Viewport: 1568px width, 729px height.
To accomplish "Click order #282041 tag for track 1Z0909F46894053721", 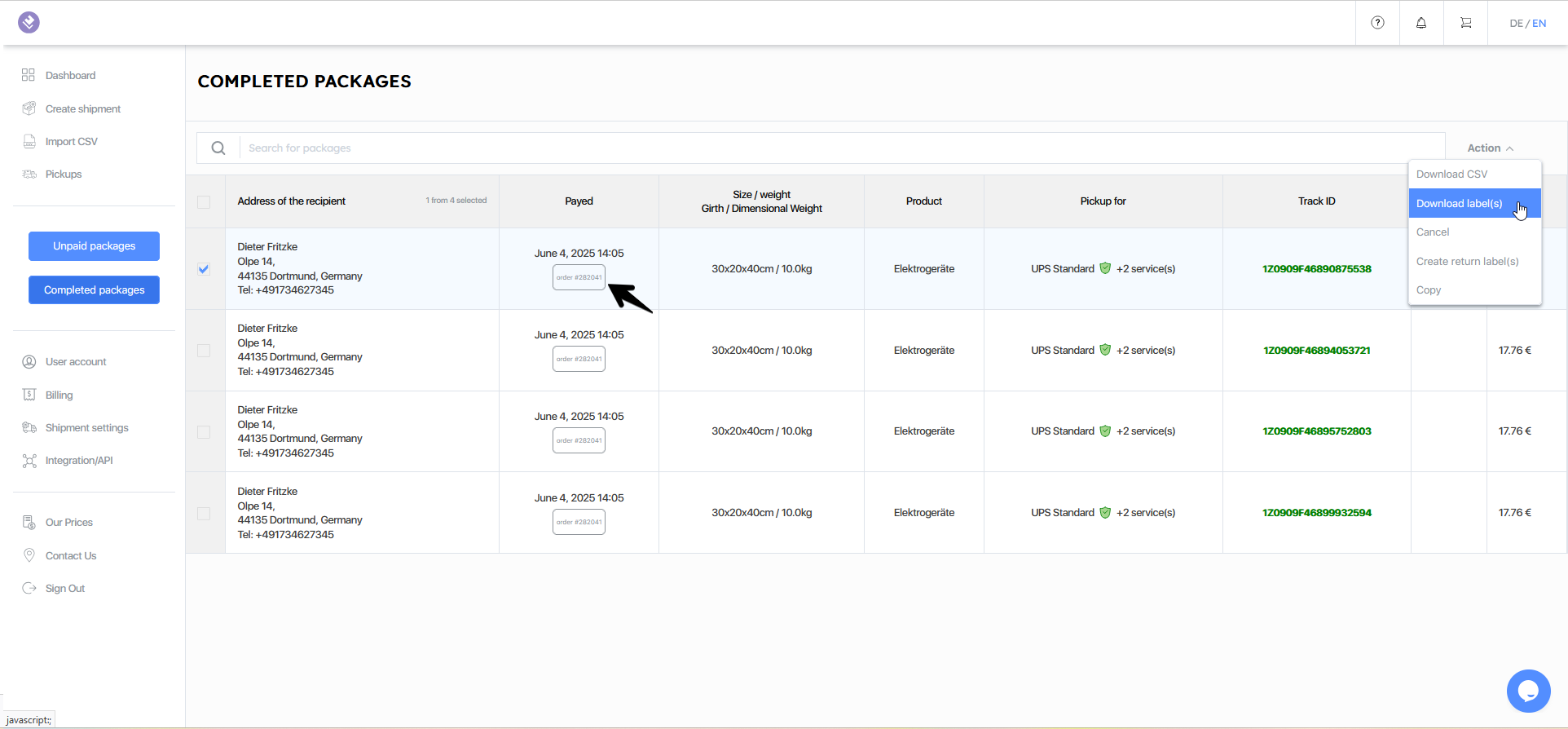I will pos(579,359).
